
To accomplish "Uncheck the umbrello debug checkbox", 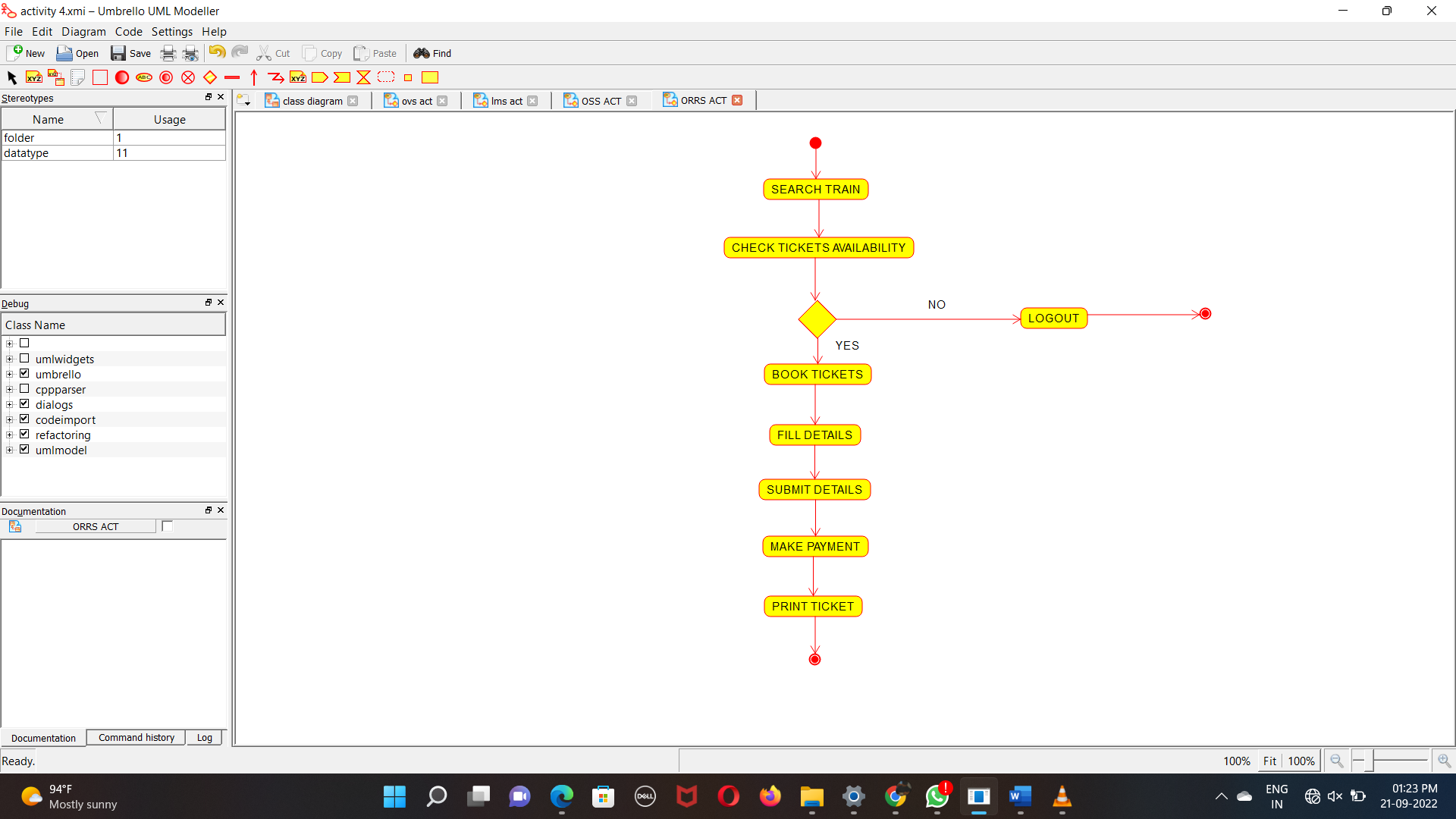I will tap(24, 374).
